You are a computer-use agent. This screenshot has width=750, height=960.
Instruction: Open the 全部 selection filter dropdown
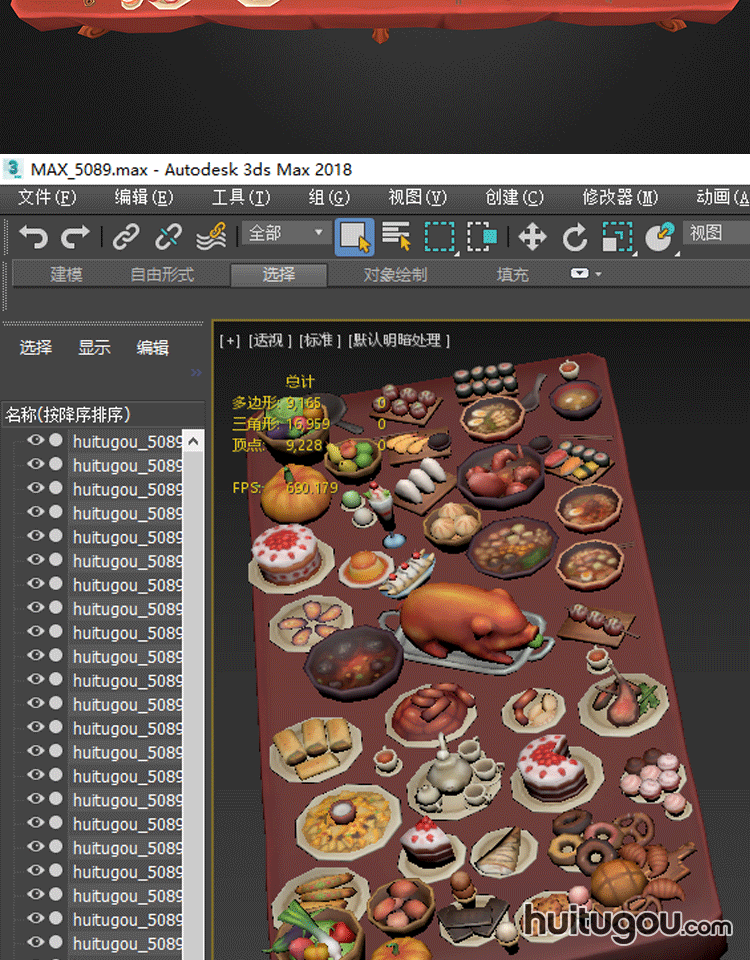[x=288, y=233]
